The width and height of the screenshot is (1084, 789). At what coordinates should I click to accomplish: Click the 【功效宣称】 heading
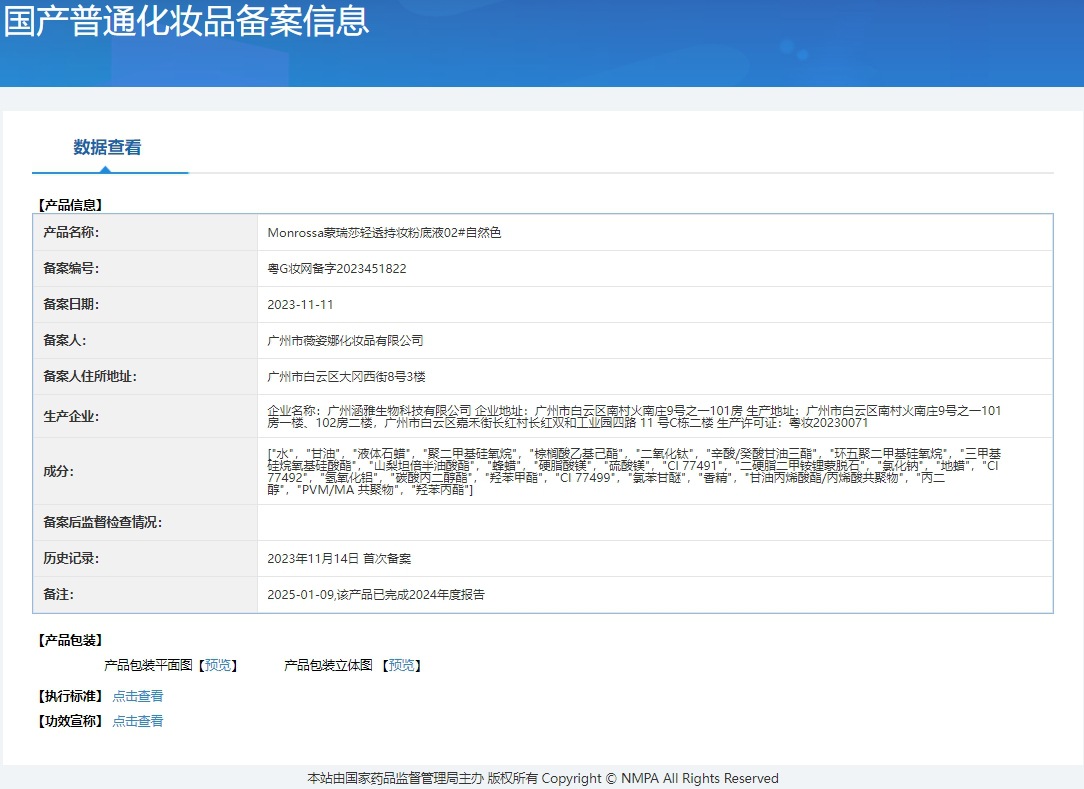70,721
